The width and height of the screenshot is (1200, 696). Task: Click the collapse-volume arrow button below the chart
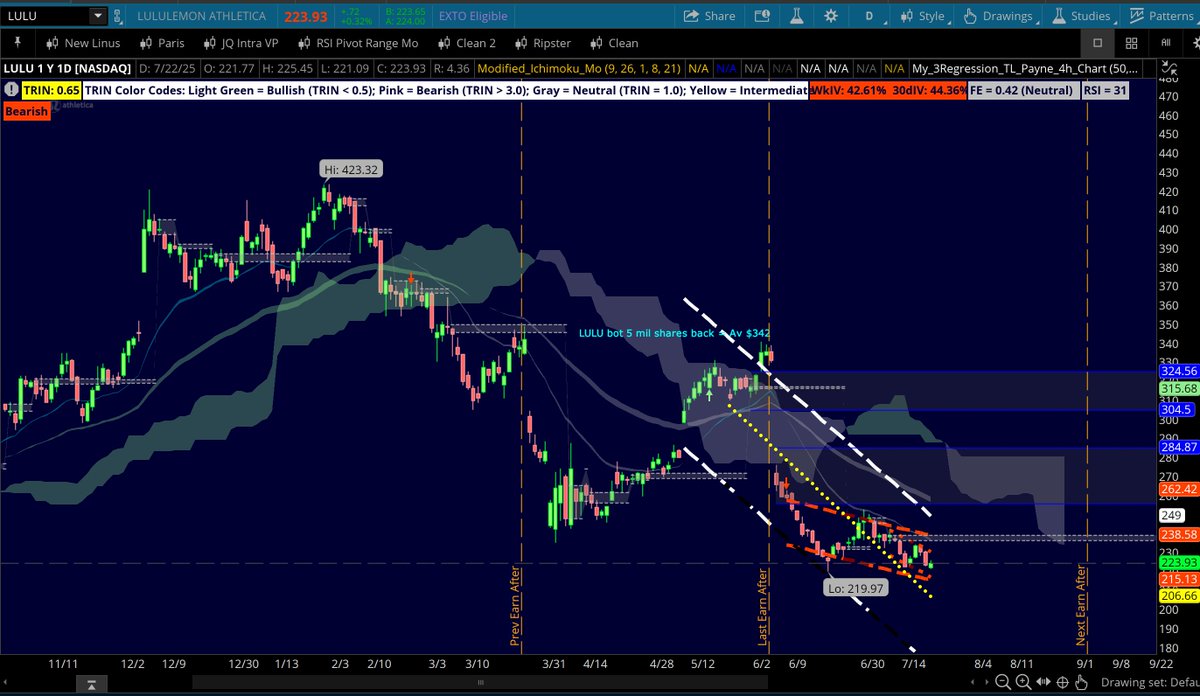click(90, 685)
